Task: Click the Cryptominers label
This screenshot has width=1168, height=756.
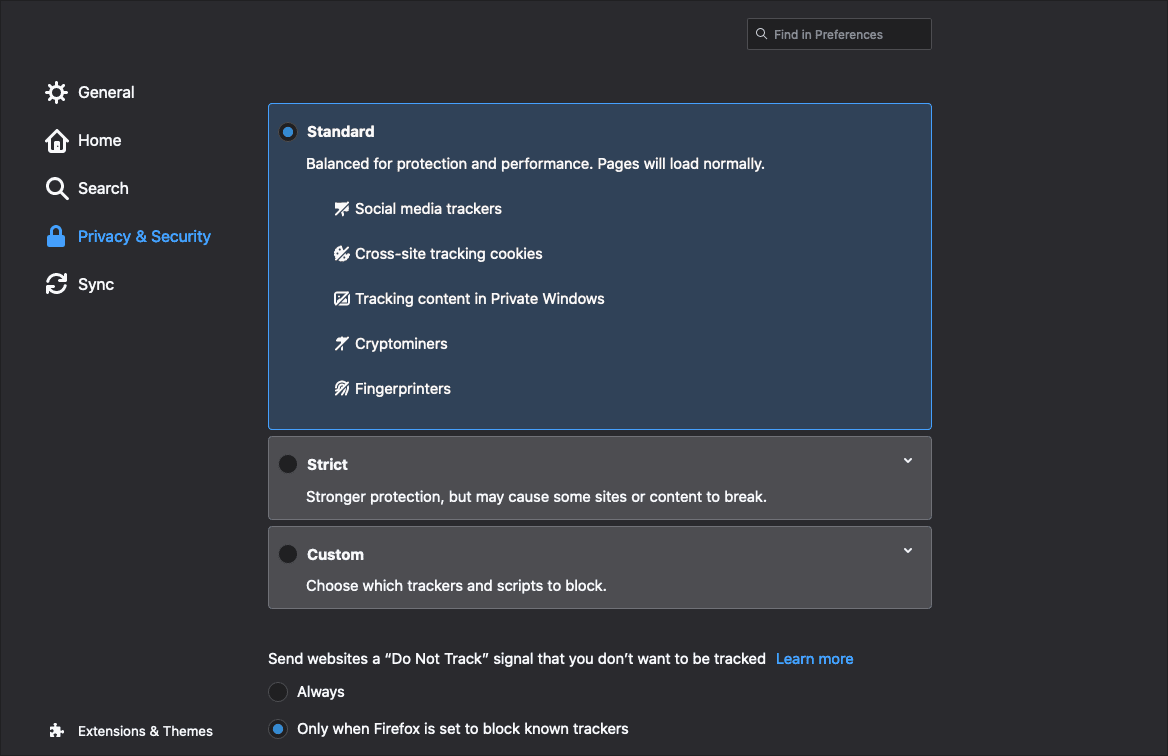Action: pyautogui.click(x=401, y=344)
